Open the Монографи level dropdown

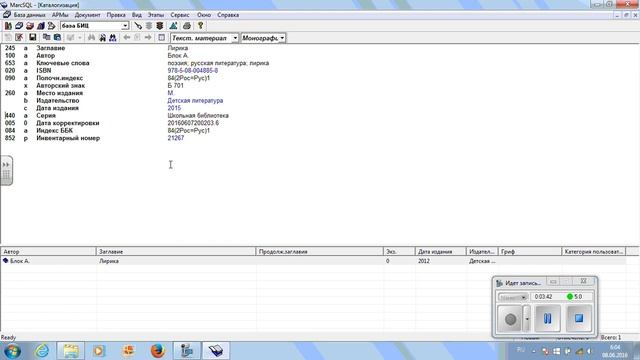click(282, 38)
